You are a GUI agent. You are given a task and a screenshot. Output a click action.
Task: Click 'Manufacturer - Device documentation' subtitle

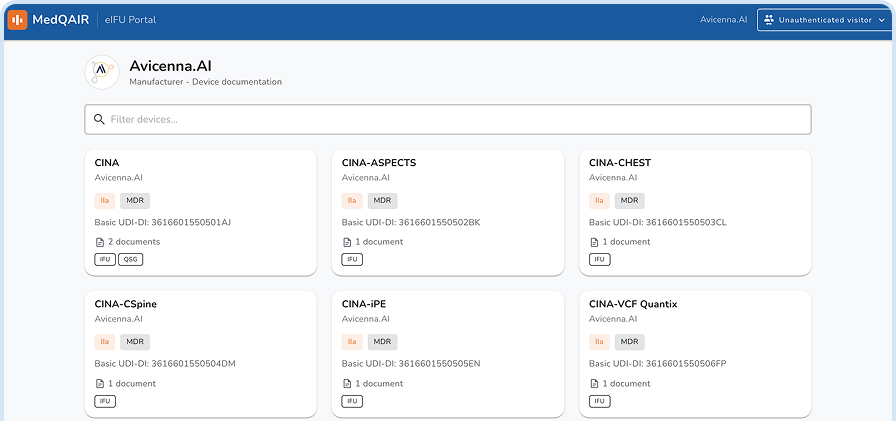[206, 82]
